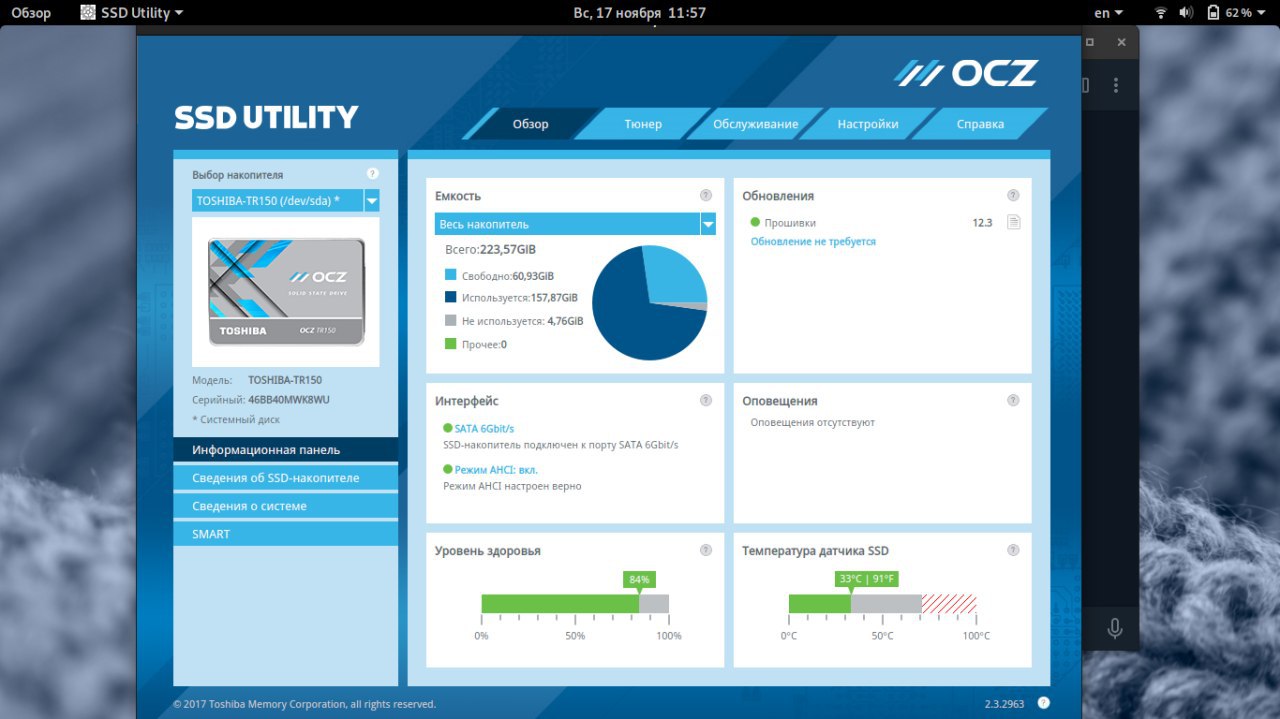Image resolution: width=1280 pixels, height=719 pixels.
Task: Click the OCZ TR150 drive thumbnail image
Action: pyautogui.click(x=286, y=292)
